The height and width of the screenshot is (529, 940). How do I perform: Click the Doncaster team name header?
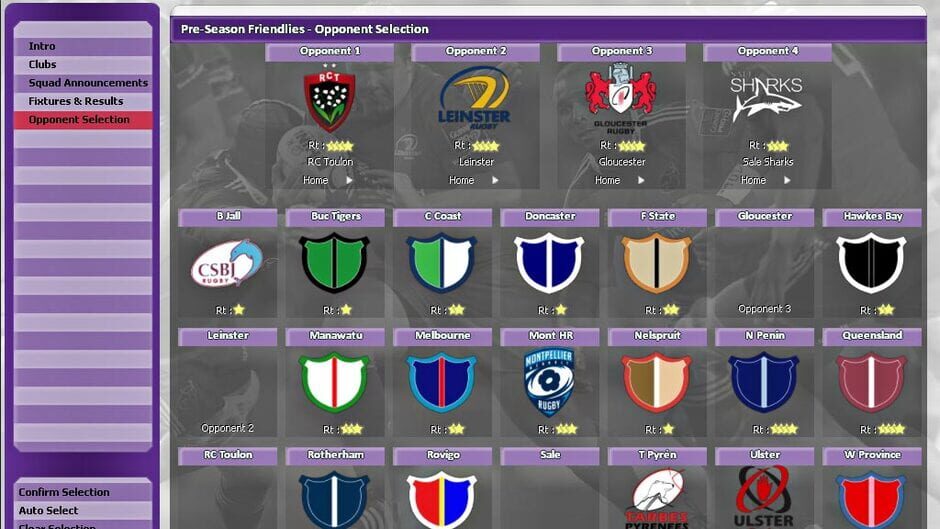tap(550, 216)
